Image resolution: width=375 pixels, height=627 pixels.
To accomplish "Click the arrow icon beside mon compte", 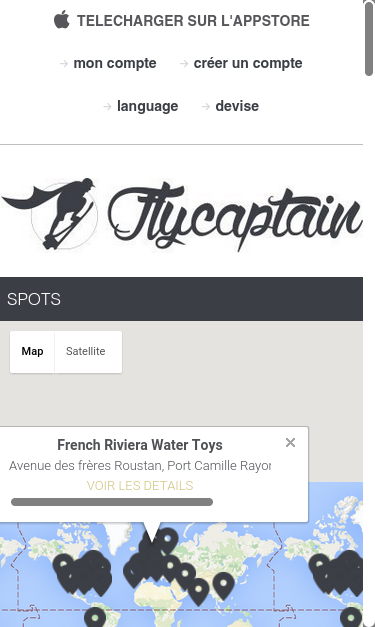I will [64, 63].
